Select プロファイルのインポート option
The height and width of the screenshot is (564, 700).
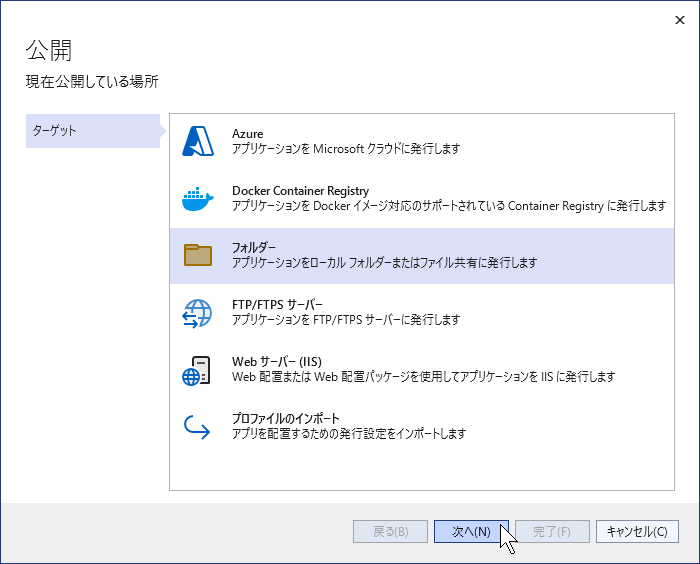(422, 426)
